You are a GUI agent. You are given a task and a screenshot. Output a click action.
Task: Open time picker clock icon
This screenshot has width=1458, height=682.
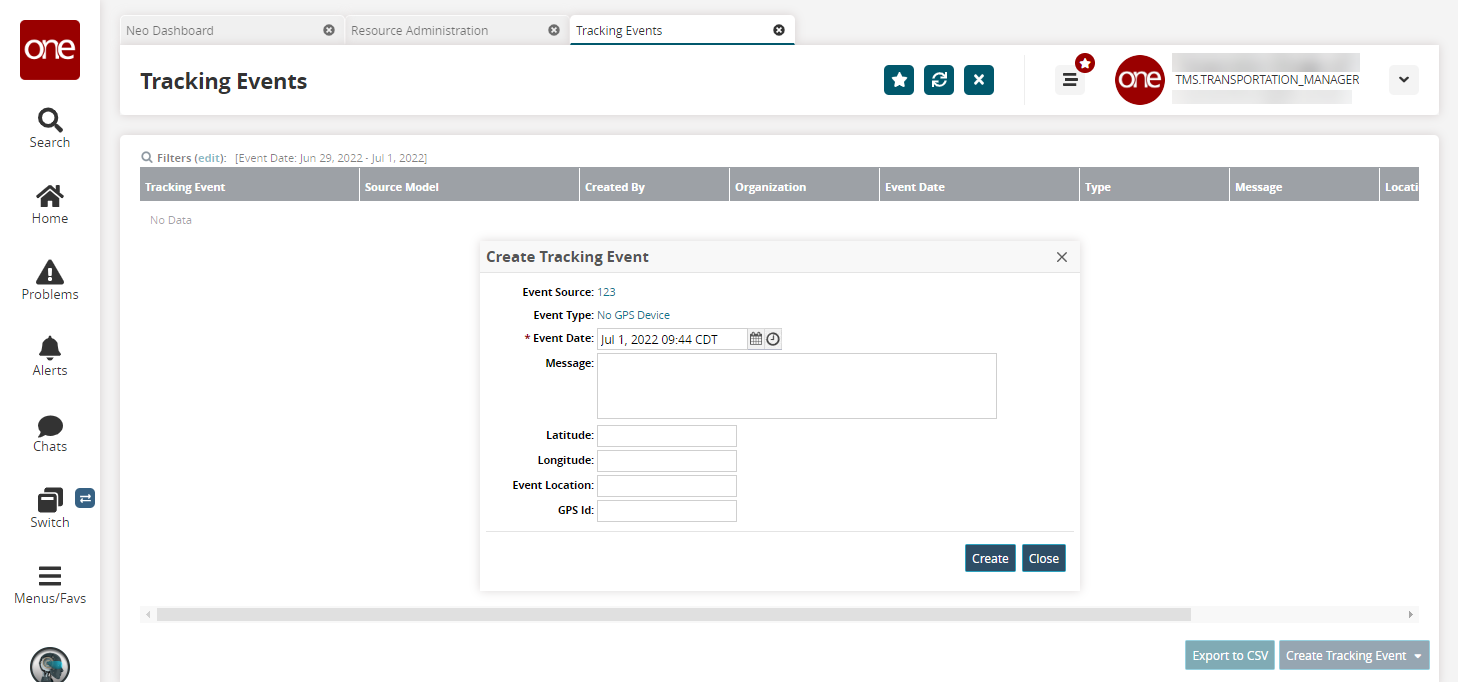click(x=773, y=339)
